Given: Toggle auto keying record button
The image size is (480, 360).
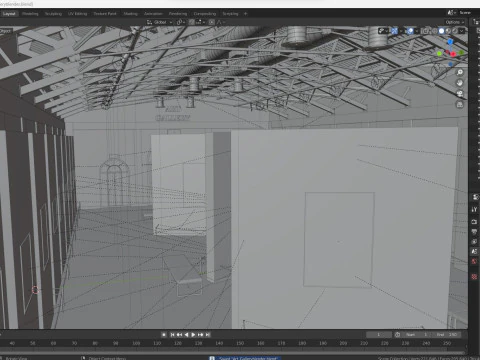Looking at the screenshot, I should point(164,335).
